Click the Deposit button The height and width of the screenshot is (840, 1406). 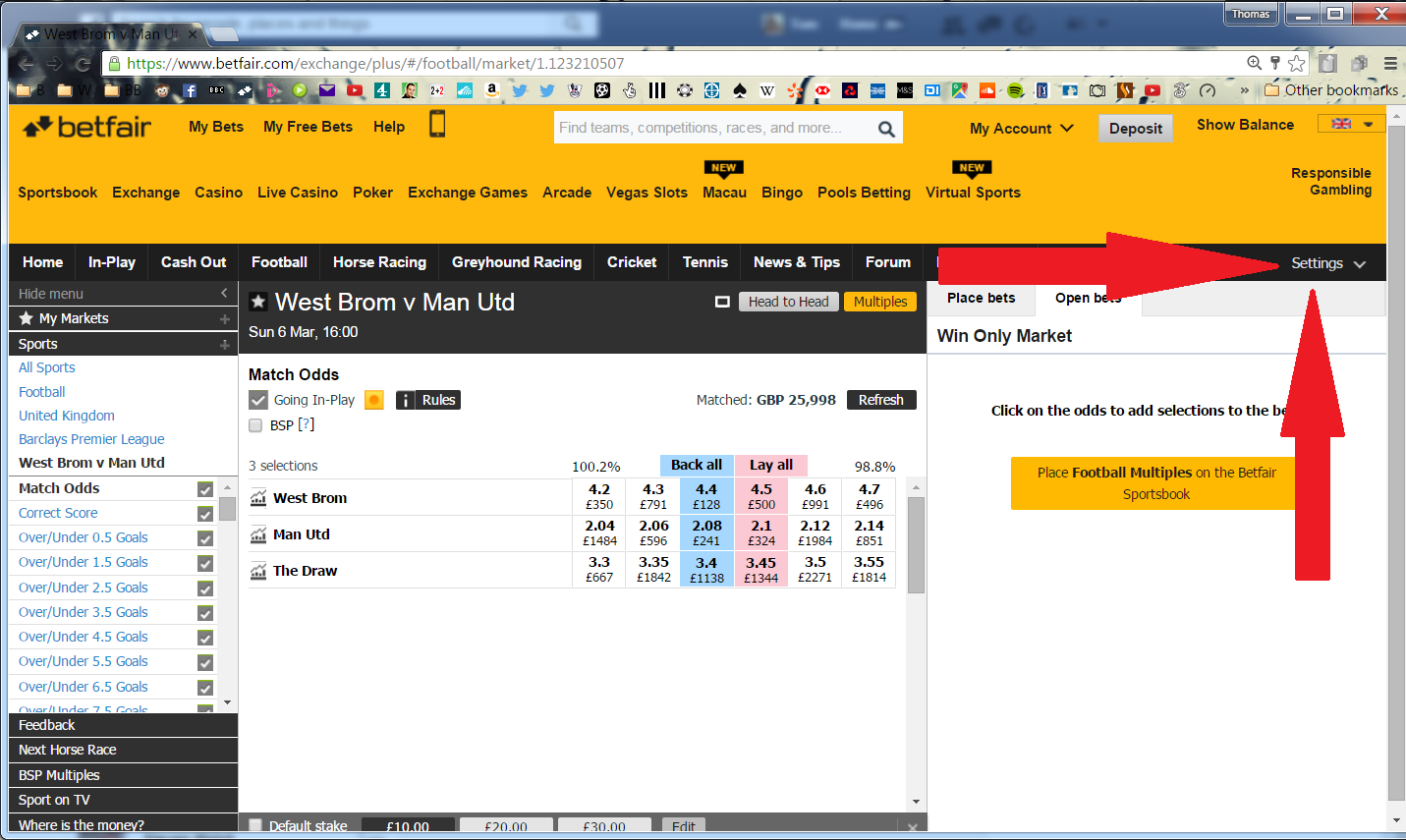1136,129
